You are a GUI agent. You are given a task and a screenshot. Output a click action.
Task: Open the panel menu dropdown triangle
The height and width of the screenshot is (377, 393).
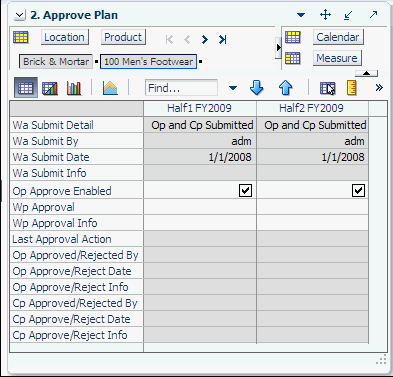click(x=301, y=15)
